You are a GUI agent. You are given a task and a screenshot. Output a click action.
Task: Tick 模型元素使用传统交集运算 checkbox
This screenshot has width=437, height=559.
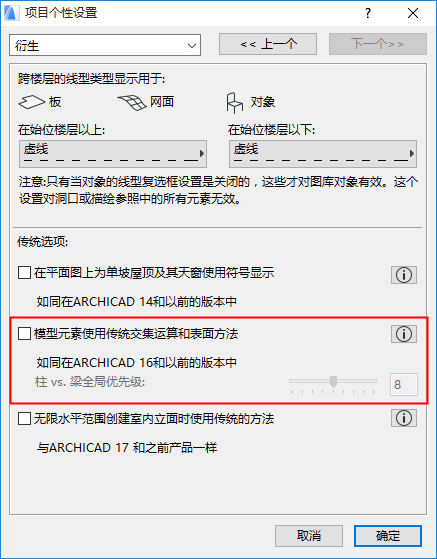pyautogui.click(x=24, y=334)
